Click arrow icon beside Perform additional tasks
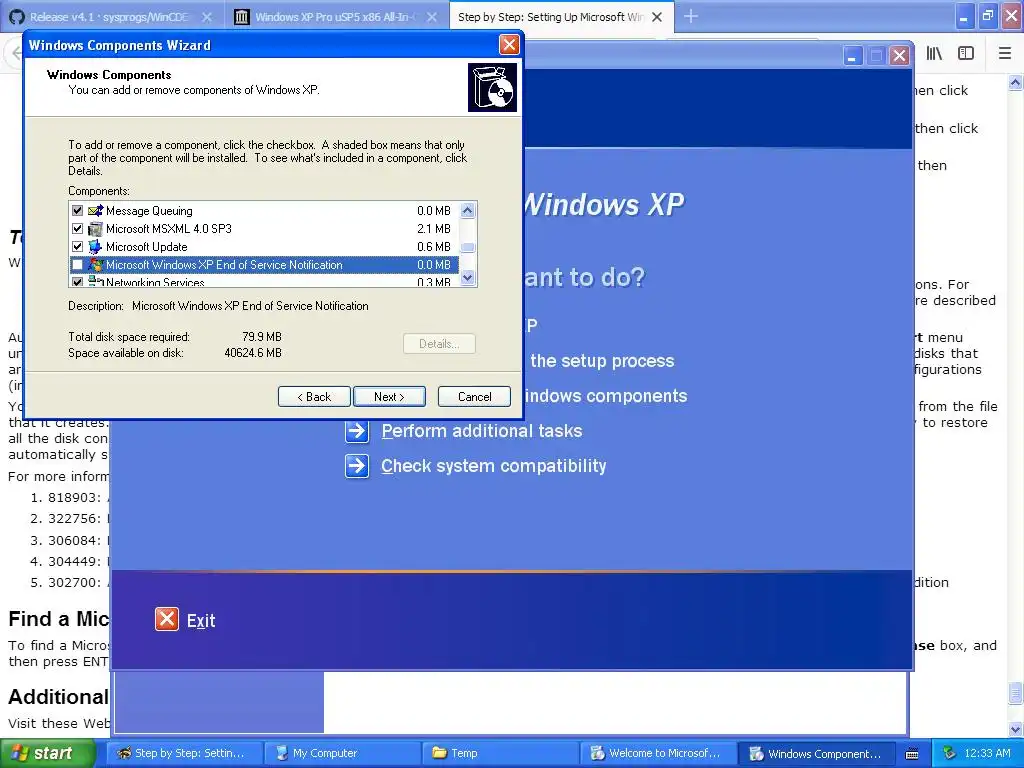This screenshot has width=1024, height=768. point(357,431)
